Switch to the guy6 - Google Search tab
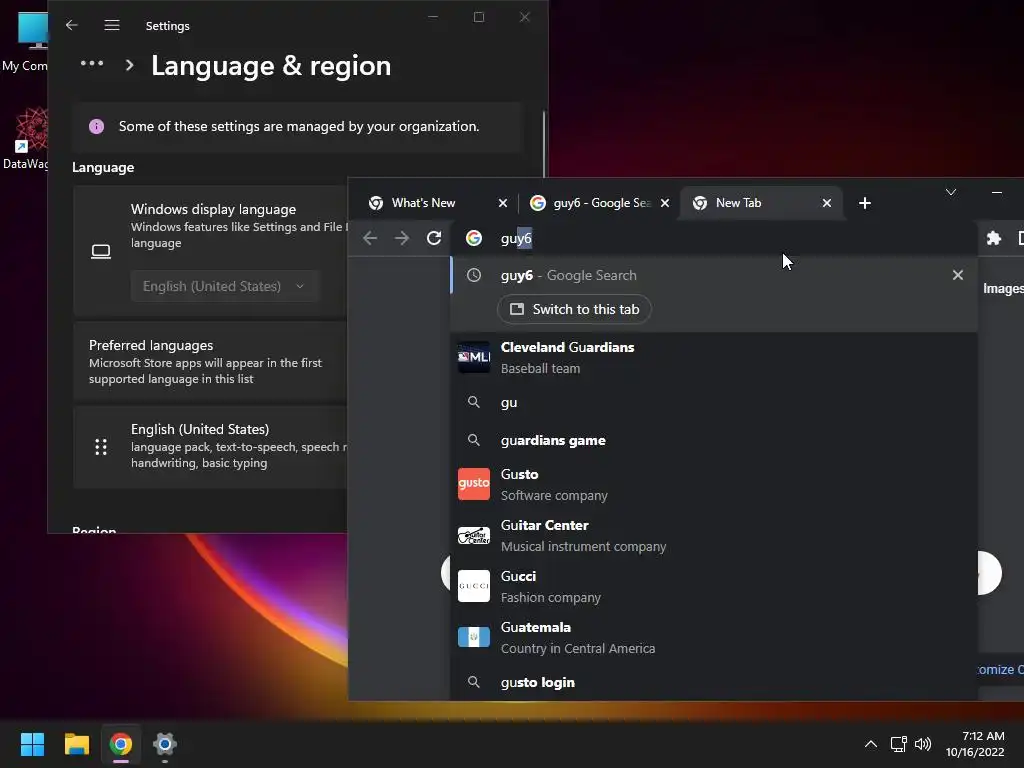The width and height of the screenshot is (1024, 768). pos(601,203)
